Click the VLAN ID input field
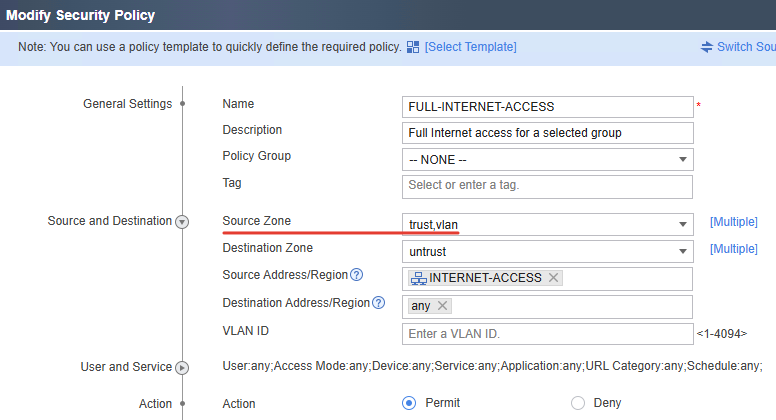 click(x=547, y=334)
